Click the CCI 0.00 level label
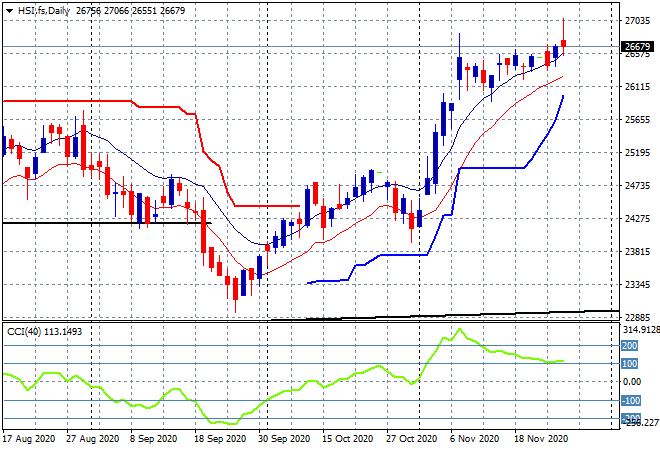Viewport: 660px width, 450px height. [632, 382]
